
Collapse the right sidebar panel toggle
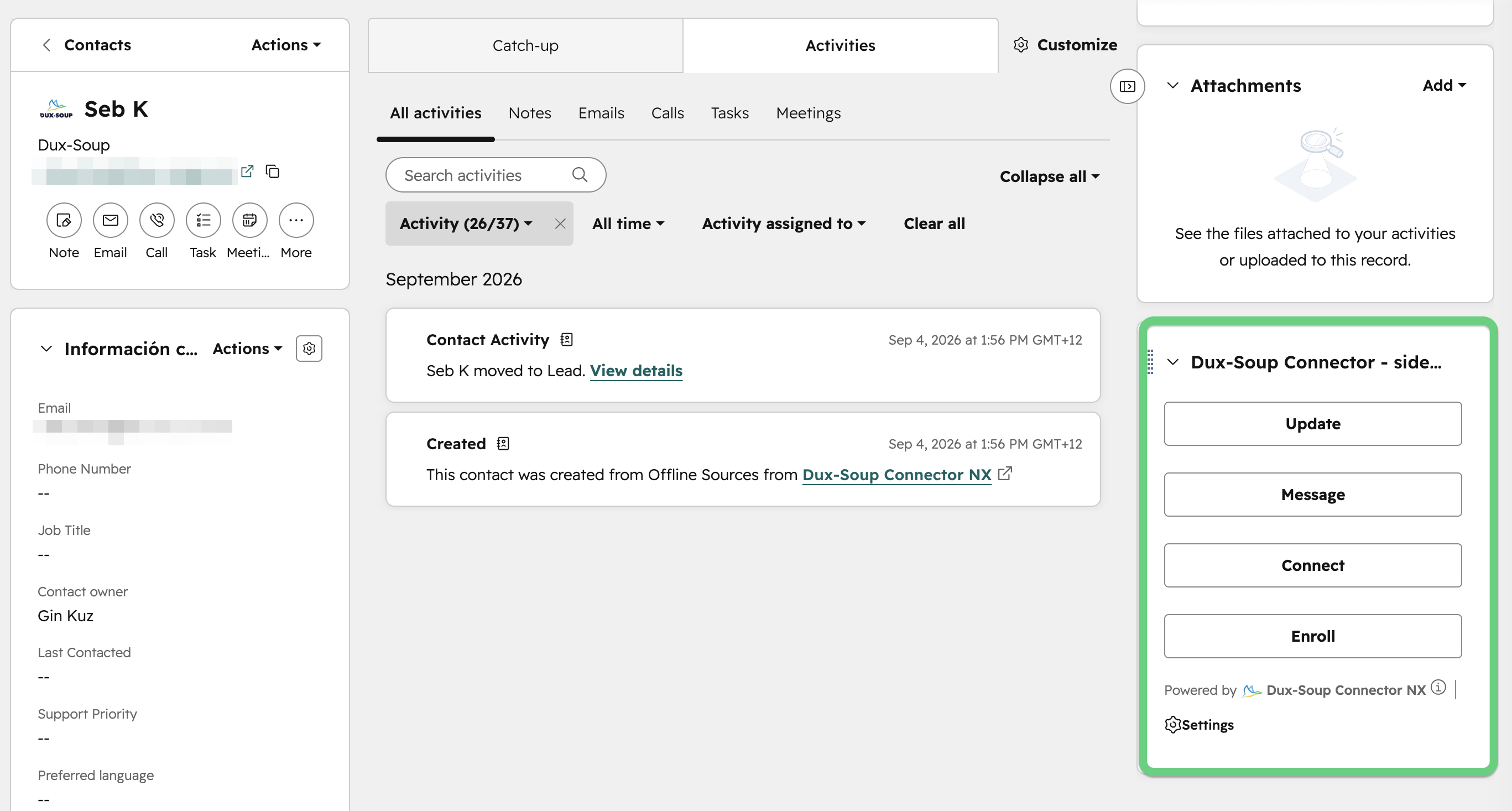point(1127,86)
